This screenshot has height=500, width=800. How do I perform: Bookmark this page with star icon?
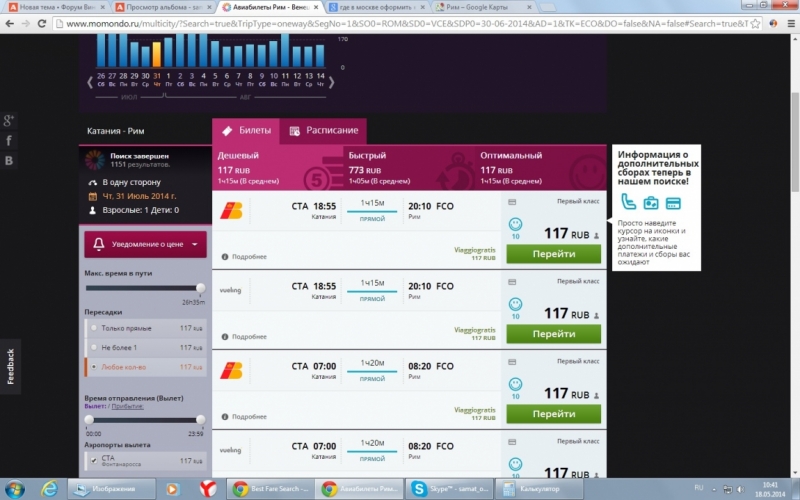pyautogui.click(x=756, y=23)
